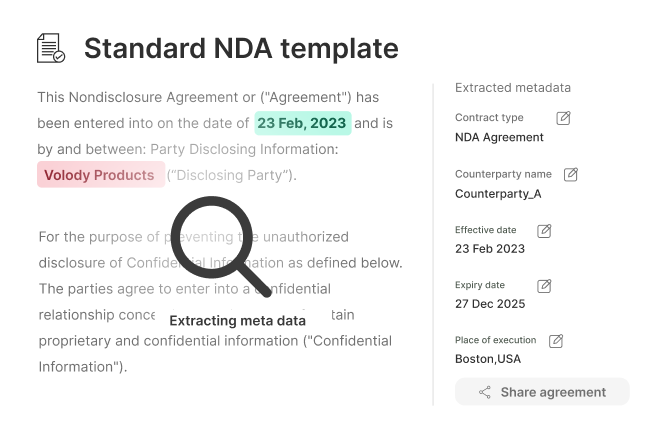Image resolution: width=666 pixels, height=437 pixels.
Task: Edit the Effective date field
Action: pyautogui.click(x=544, y=231)
